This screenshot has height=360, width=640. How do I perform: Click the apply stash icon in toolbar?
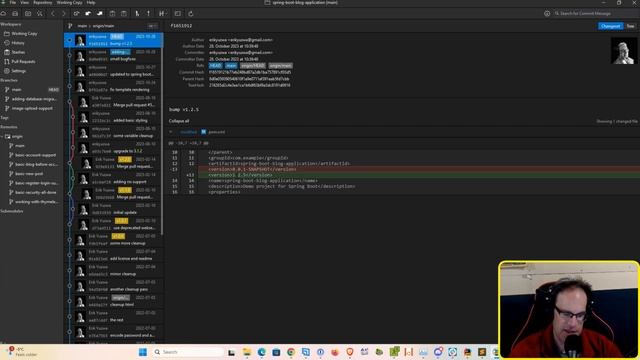124,13
